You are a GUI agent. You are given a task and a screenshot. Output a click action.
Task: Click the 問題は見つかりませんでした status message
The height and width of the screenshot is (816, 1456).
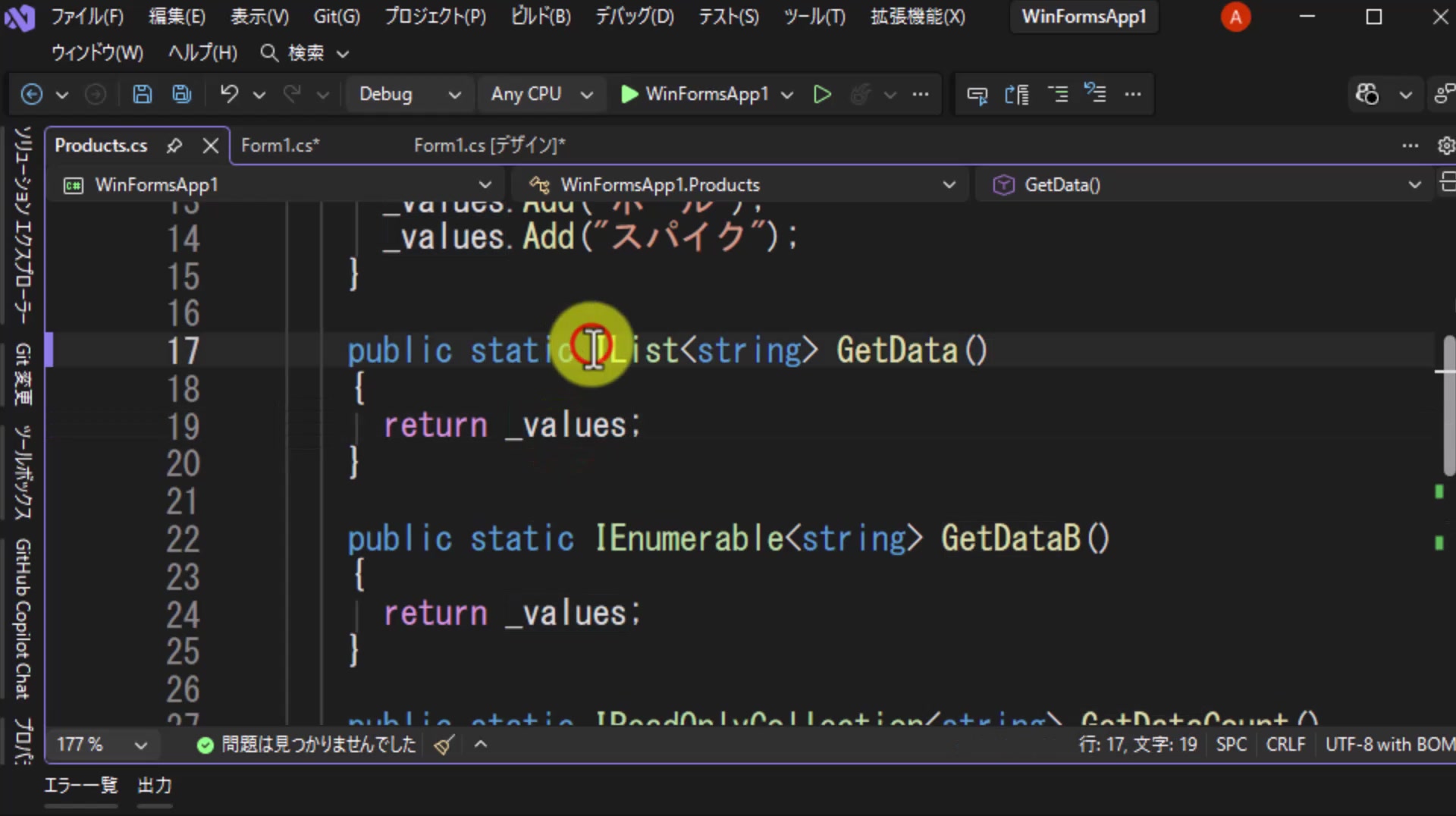pyautogui.click(x=307, y=745)
